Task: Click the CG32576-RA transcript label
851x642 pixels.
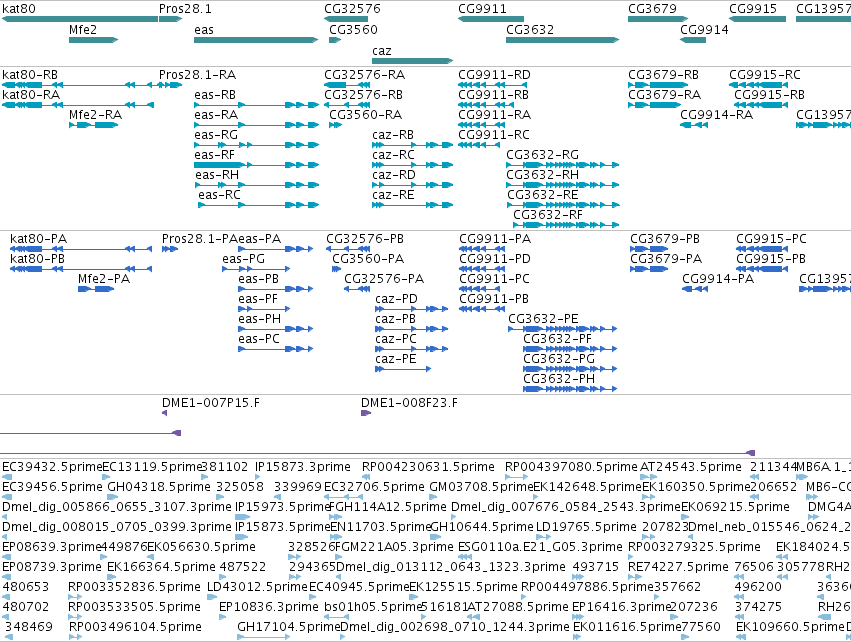Action: [365, 75]
